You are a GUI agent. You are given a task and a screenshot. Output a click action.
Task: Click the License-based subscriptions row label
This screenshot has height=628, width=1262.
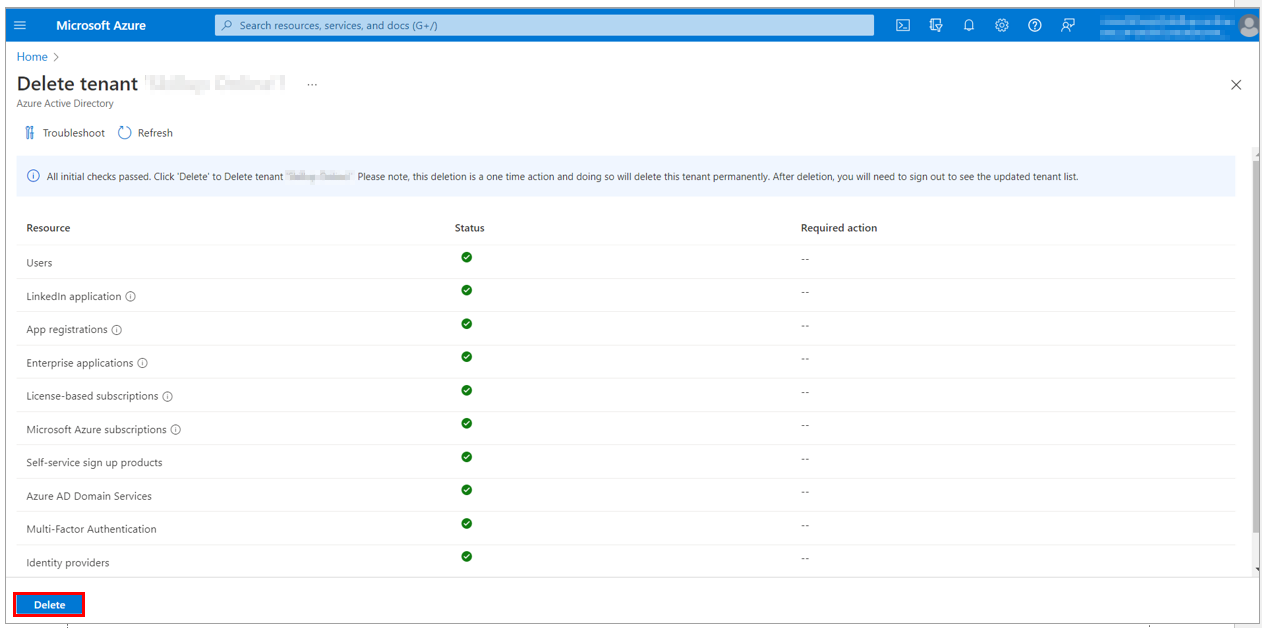(x=92, y=396)
